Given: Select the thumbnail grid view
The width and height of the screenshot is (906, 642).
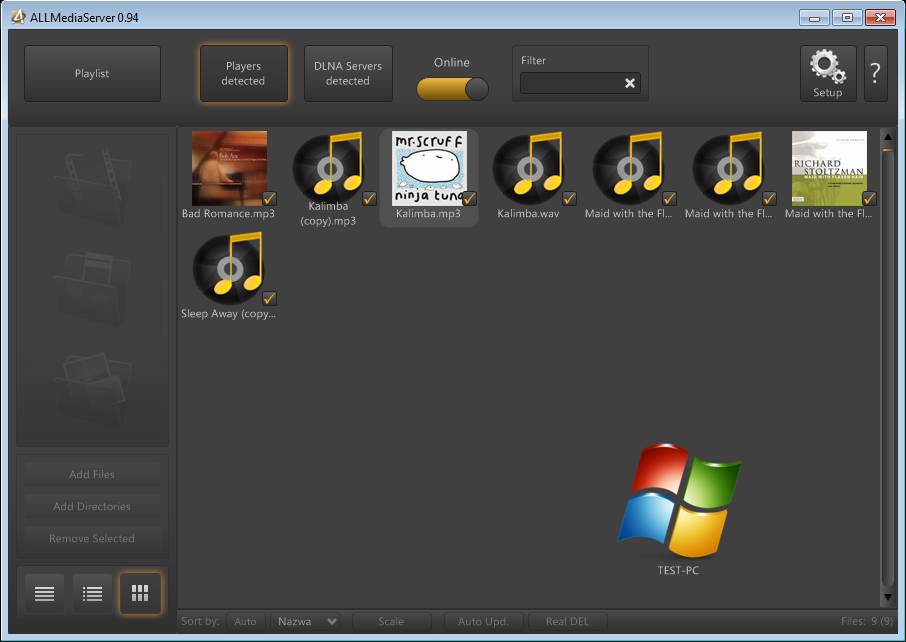Looking at the screenshot, I should click(x=140, y=594).
